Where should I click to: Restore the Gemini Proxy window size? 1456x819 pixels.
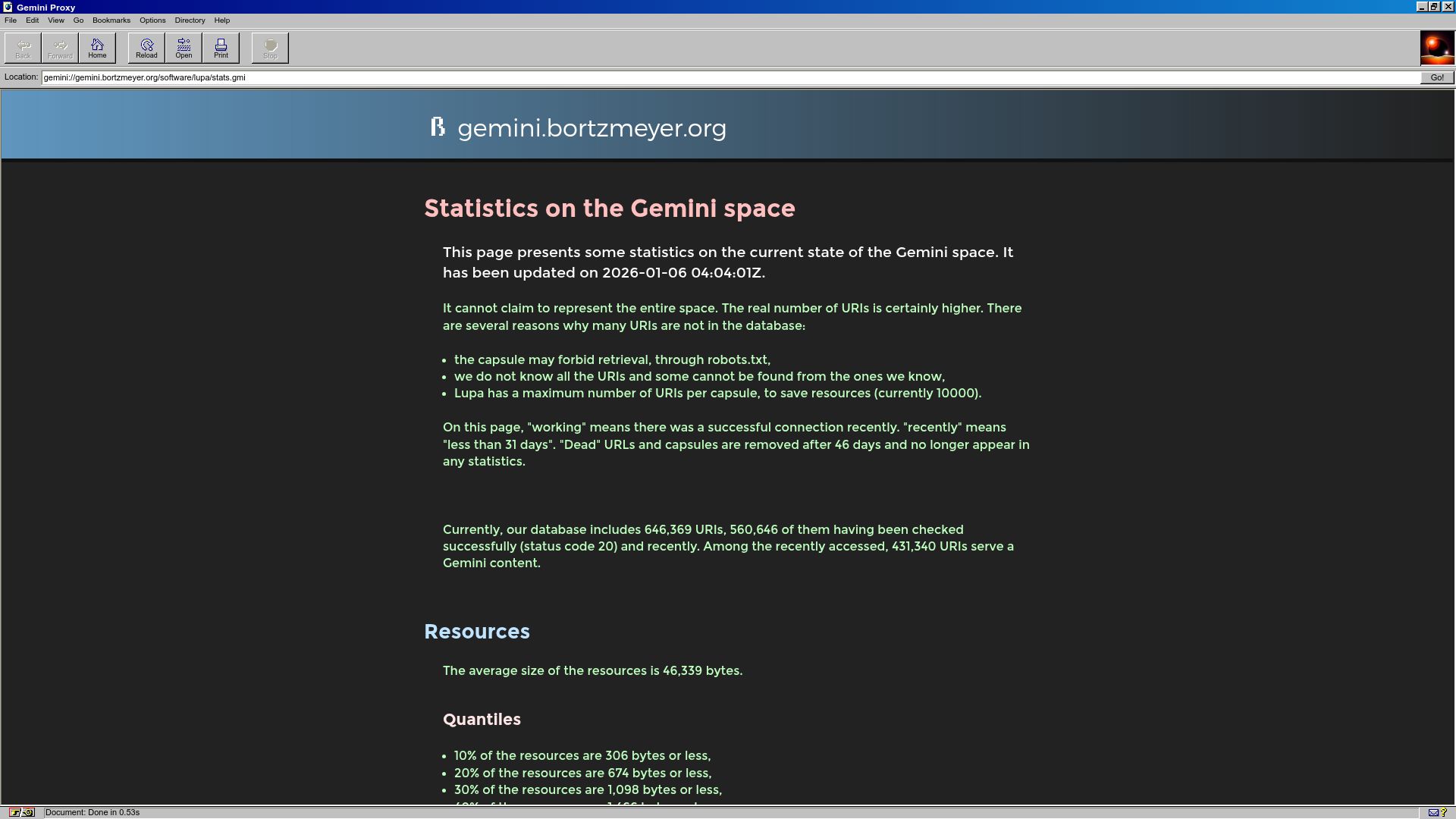1434,7
